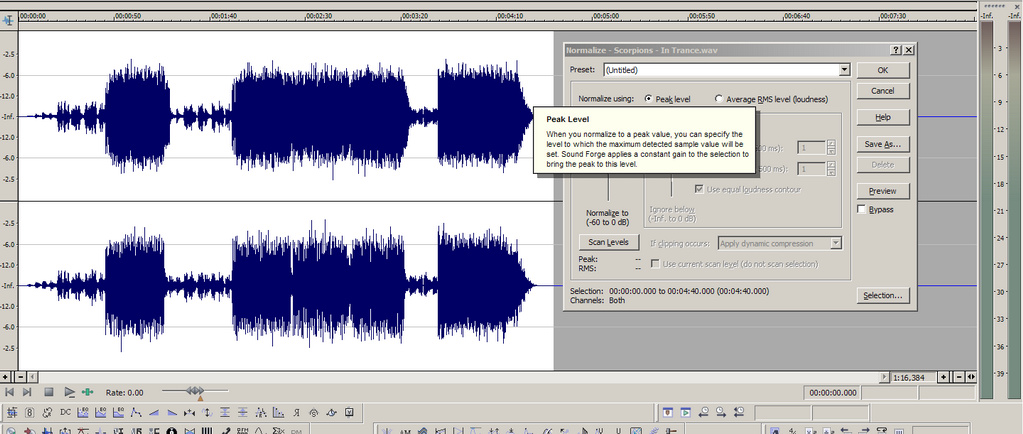
Task: Select Average RMS level (loudness) option
Action: [719, 99]
